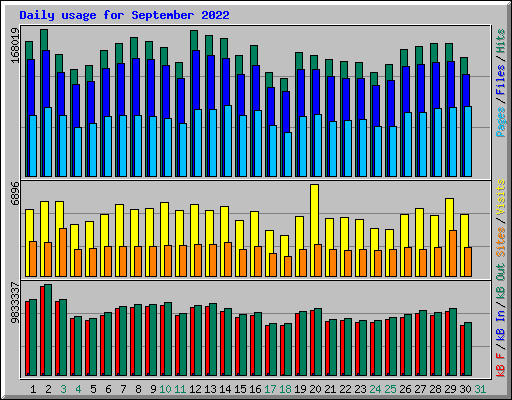Select the light blue pages bar for day 18
This screenshot has height=400, width=512.
(x=288, y=155)
